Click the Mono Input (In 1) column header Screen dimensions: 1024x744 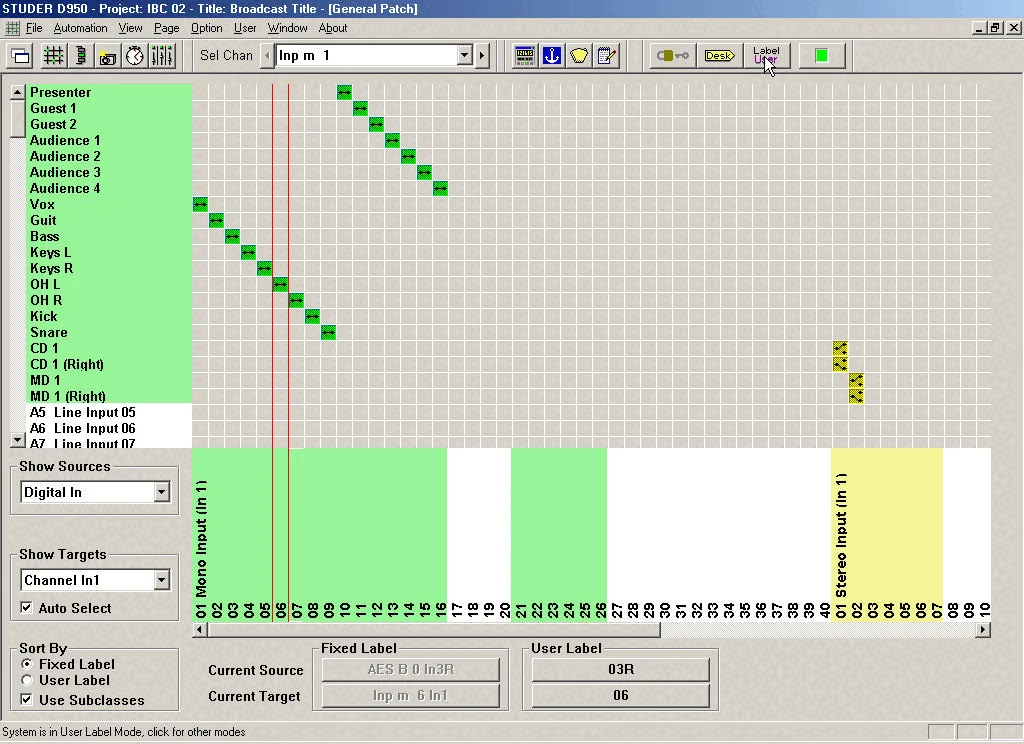(200, 540)
